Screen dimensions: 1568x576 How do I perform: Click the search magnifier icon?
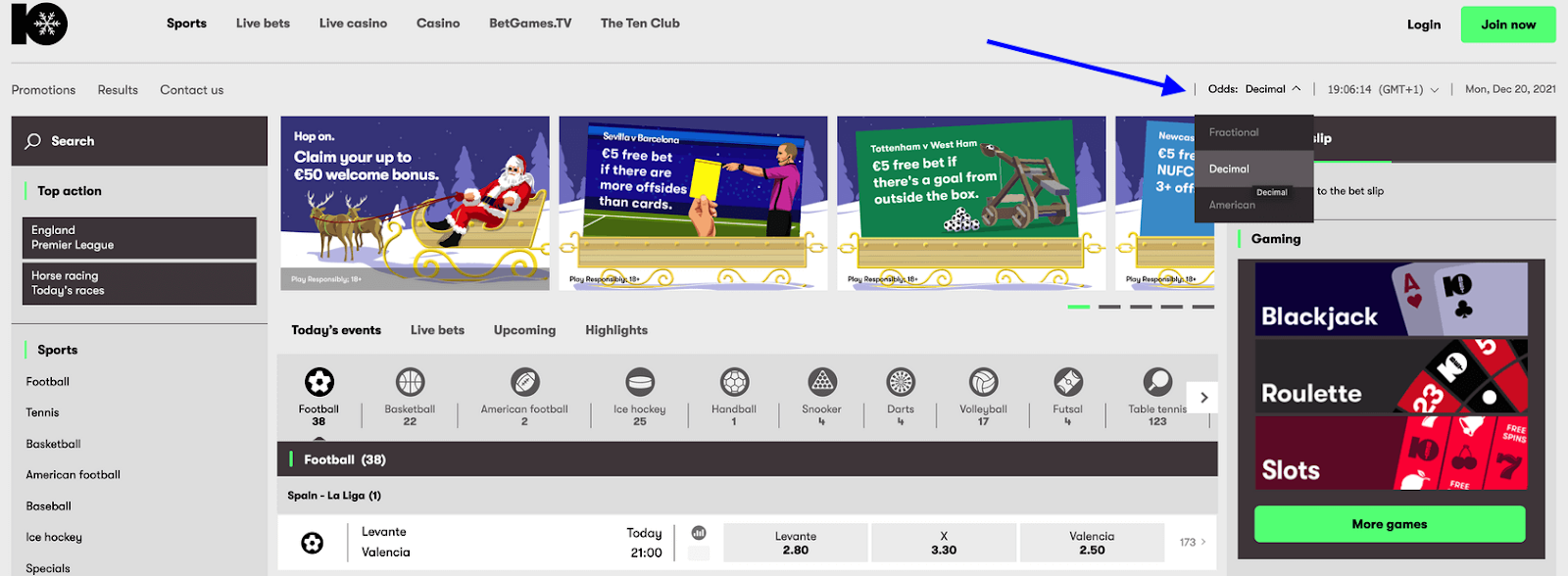(x=33, y=141)
